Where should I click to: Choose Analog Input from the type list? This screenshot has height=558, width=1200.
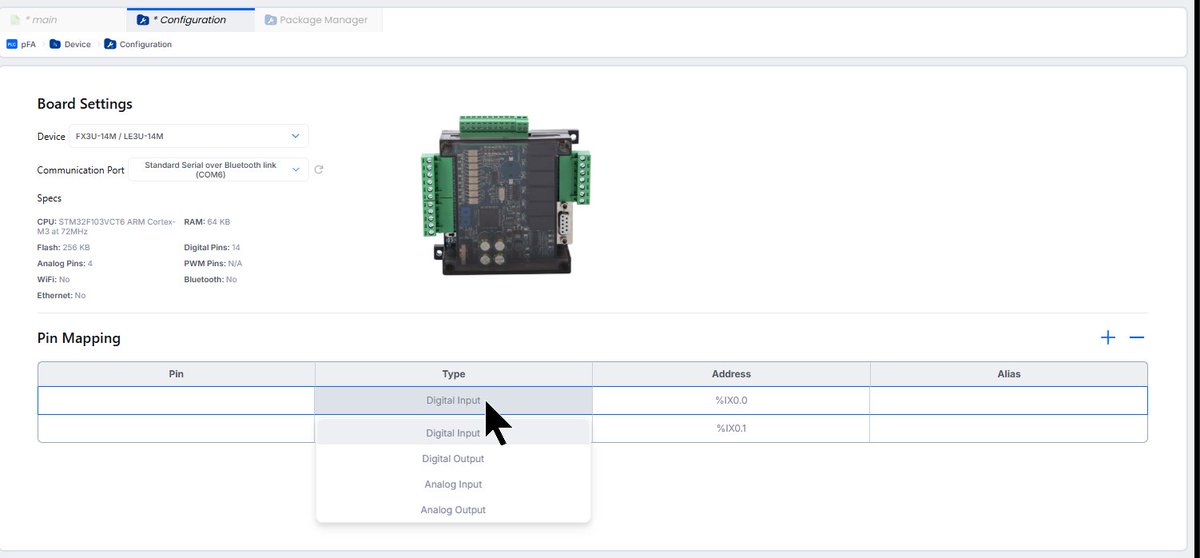click(453, 484)
